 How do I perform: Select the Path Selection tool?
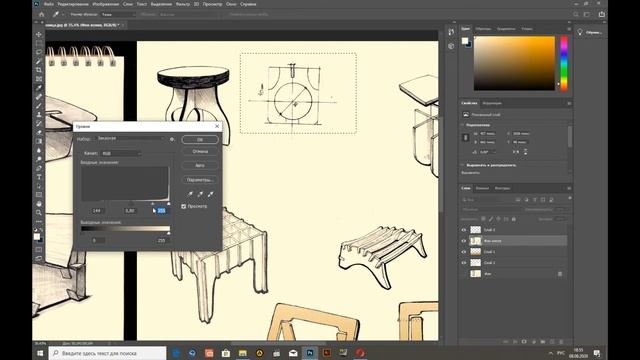point(39,186)
